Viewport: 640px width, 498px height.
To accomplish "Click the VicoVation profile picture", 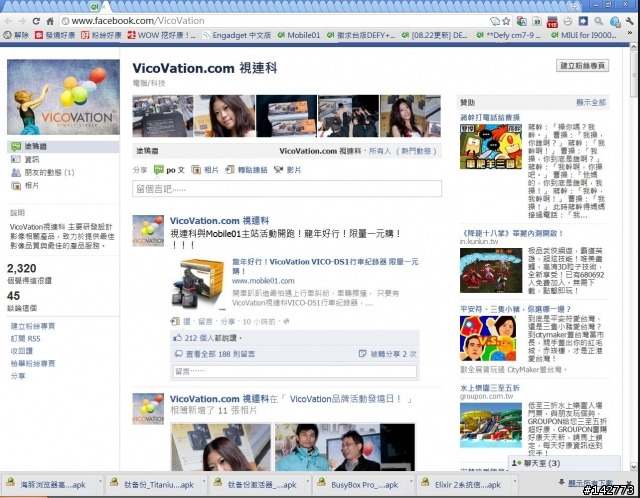I will coord(63,97).
